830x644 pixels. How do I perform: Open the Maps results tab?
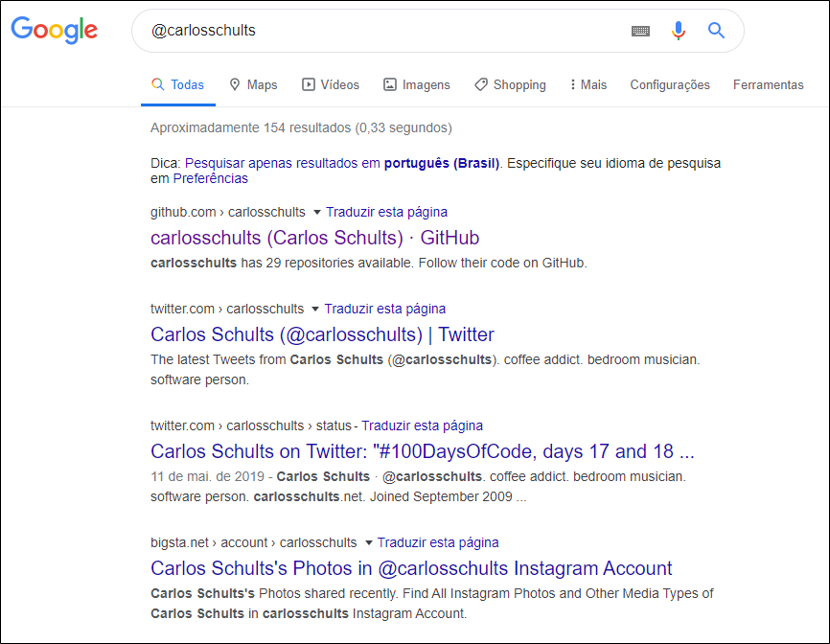pos(253,85)
